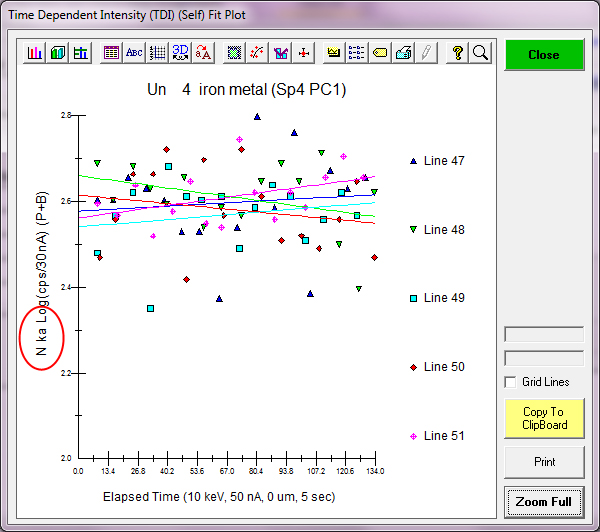The image size is (600, 532).
Task: Open the data table grid icon
Action: 111,53
